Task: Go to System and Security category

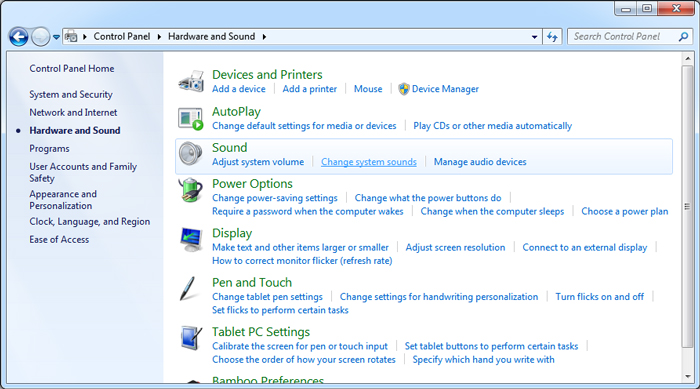Action: 71,95
